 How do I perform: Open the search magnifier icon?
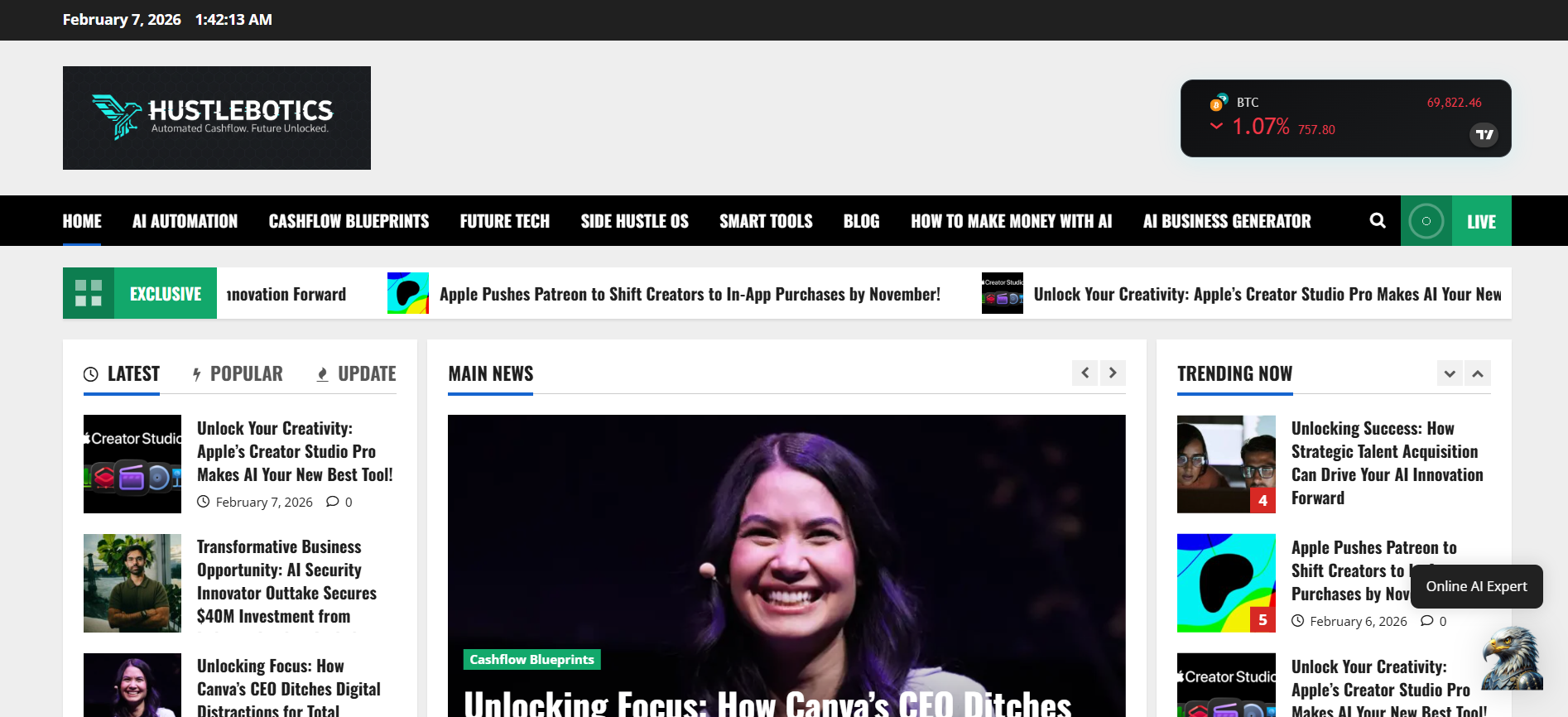(x=1378, y=220)
